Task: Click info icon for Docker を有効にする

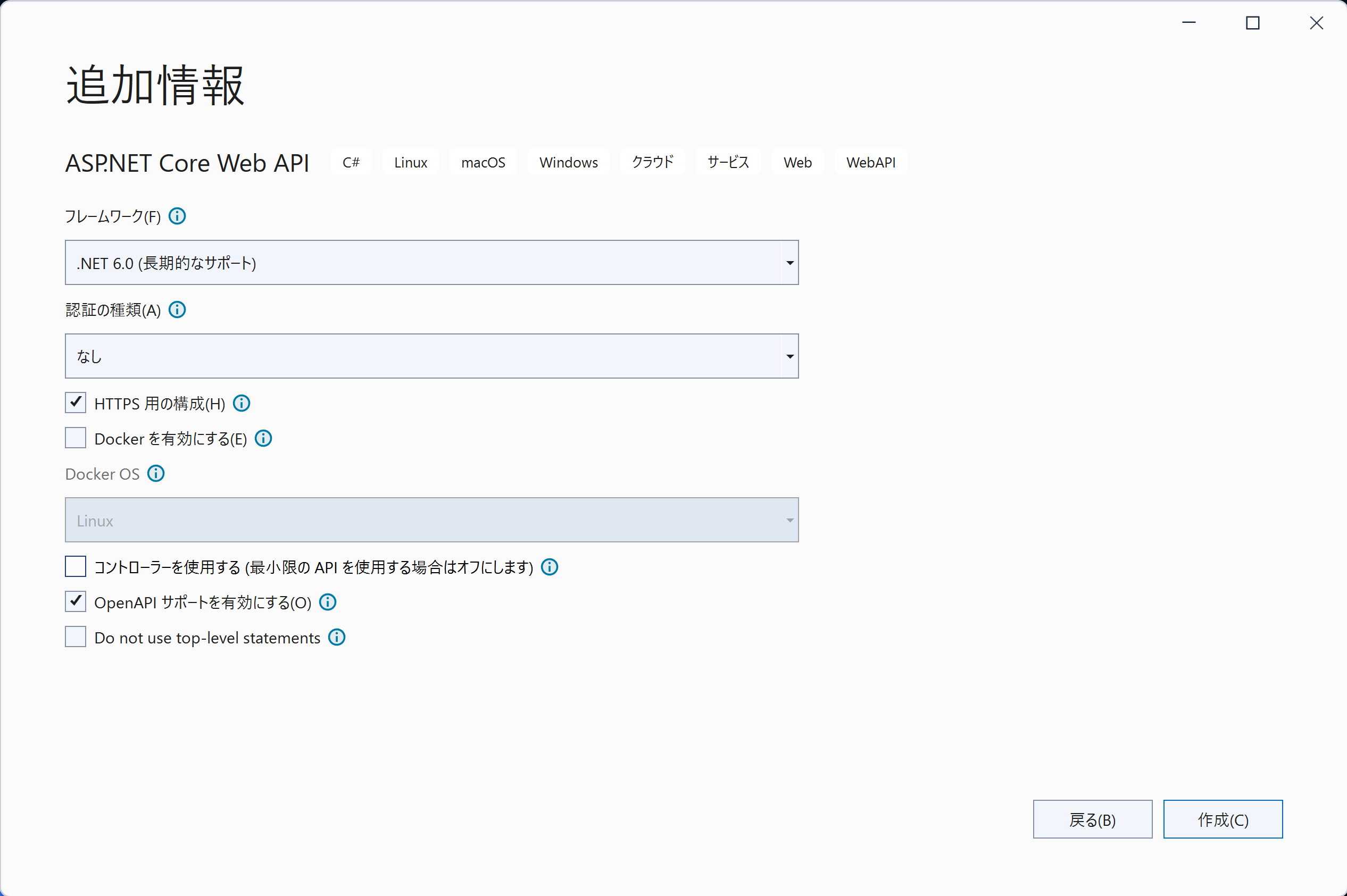Action: (263, 438)
